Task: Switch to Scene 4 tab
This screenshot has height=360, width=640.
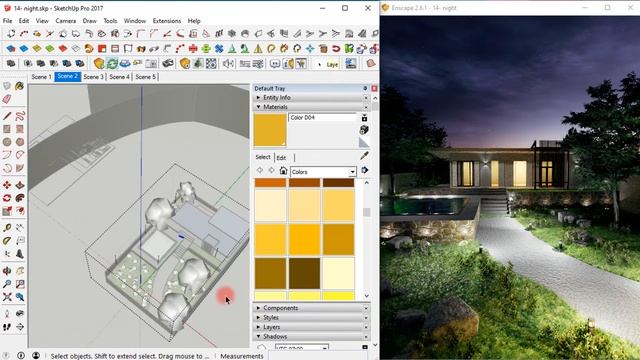Action: point(119,77)
